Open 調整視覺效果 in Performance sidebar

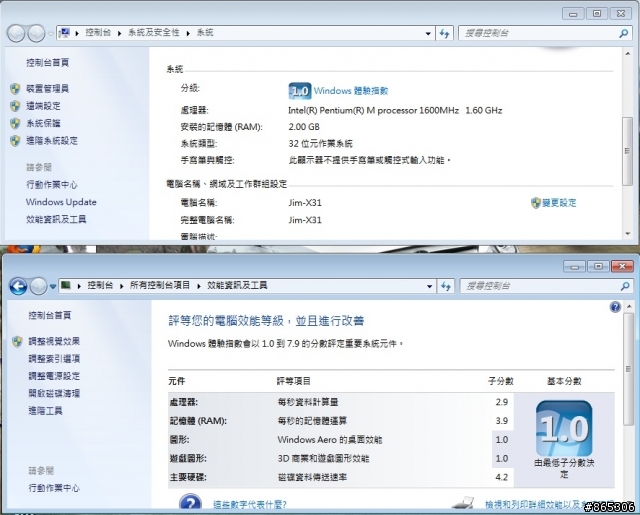coord(54,342)
